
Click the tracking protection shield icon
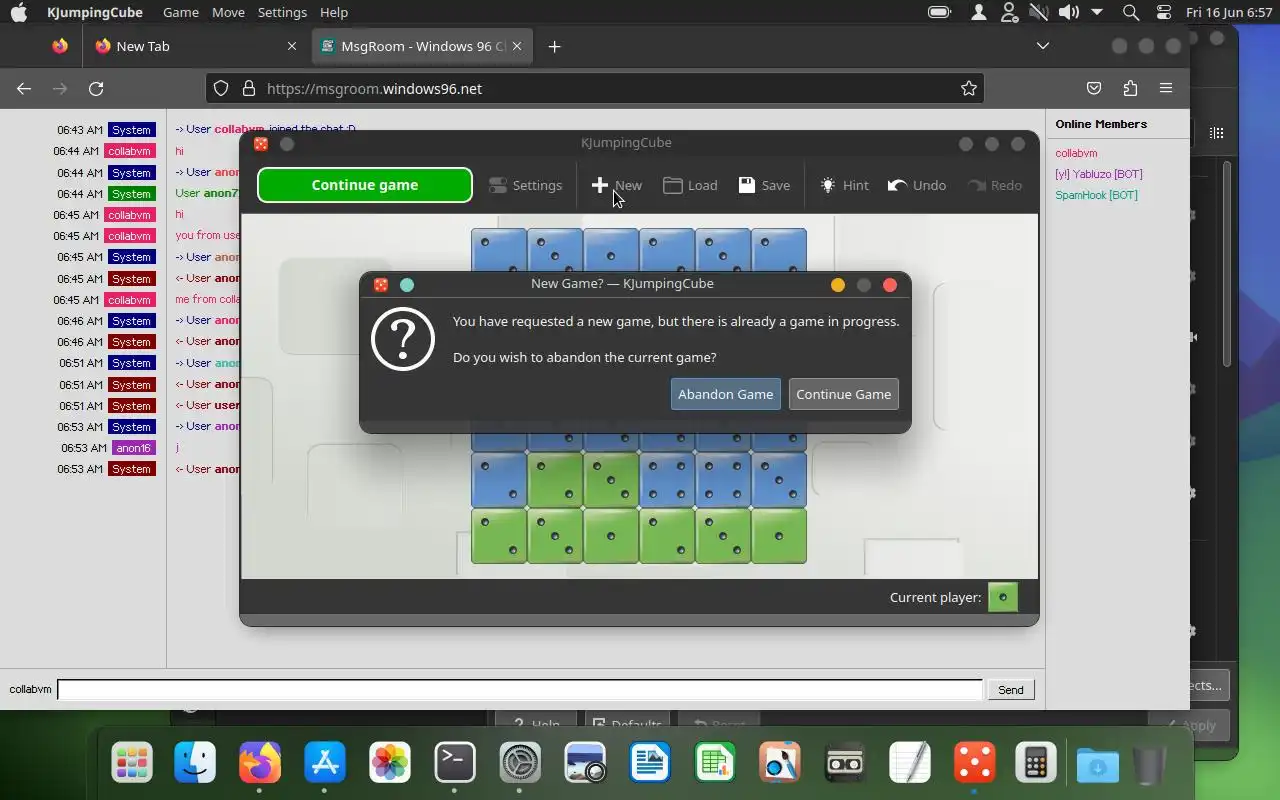click(221, 88)
